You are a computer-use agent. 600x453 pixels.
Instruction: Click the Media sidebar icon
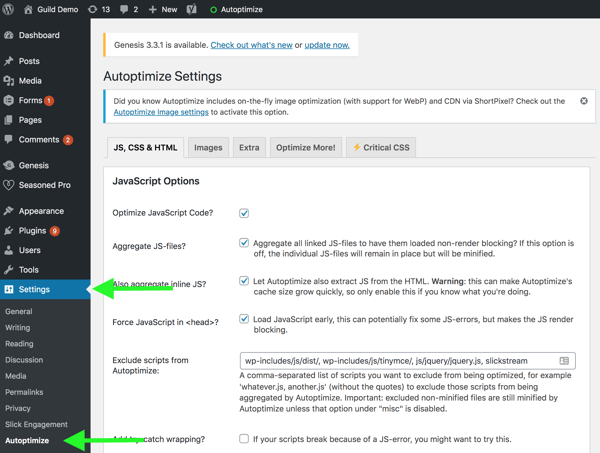tap(9, 81)
